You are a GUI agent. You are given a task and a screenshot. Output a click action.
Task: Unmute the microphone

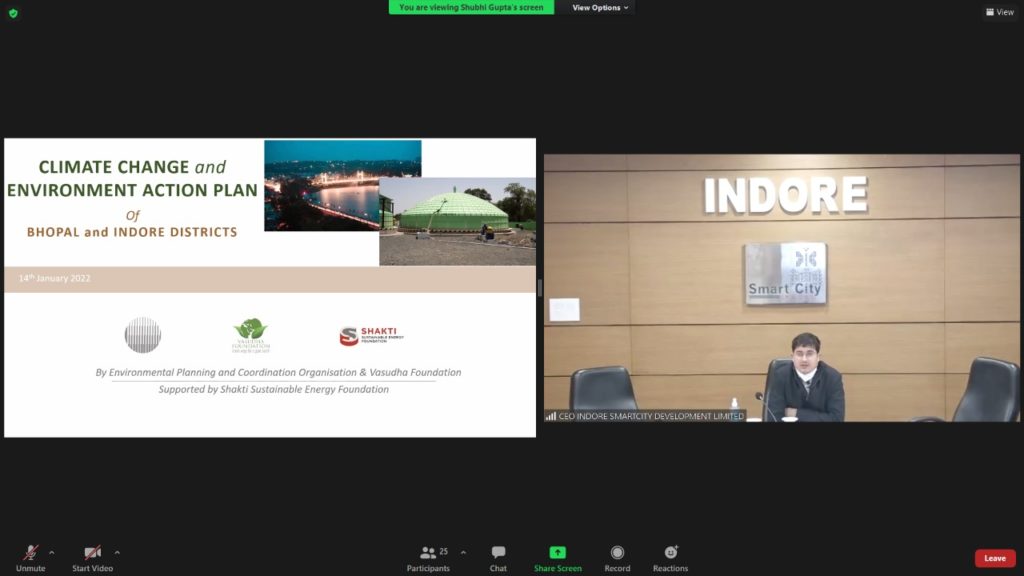pyautogui.click(x=31, y=558)
